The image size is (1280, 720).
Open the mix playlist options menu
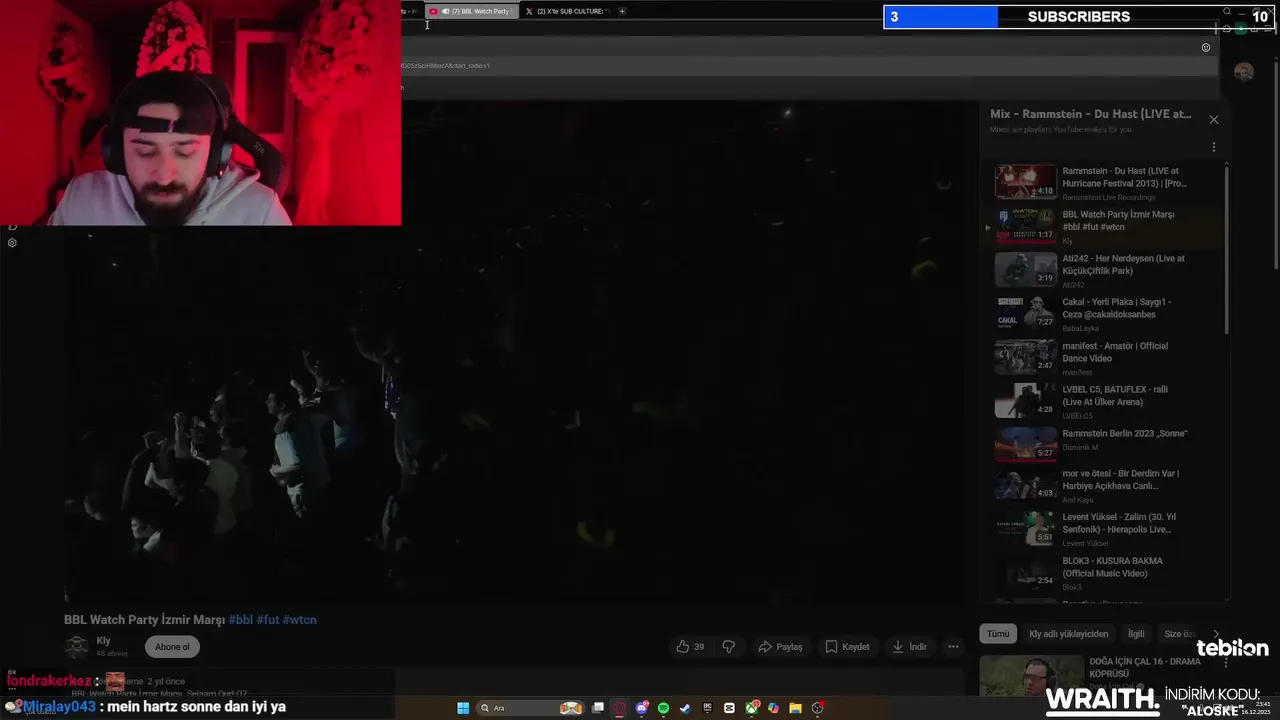(x=1214, y=147)
